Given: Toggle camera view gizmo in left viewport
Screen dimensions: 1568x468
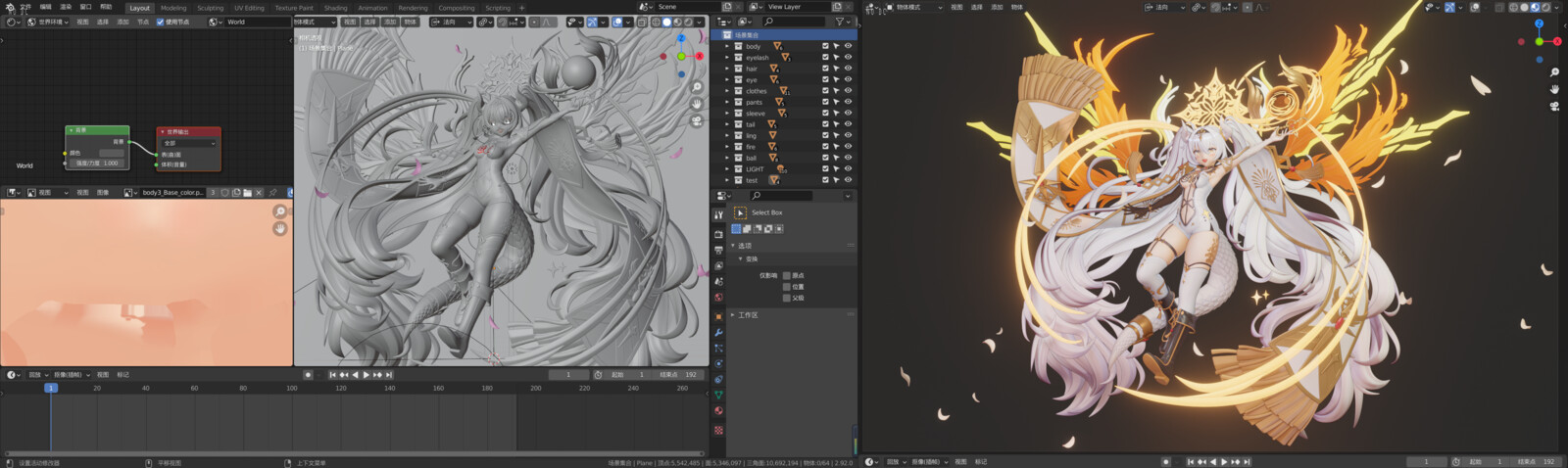Looking at the screenshot, I should (697, 120).
